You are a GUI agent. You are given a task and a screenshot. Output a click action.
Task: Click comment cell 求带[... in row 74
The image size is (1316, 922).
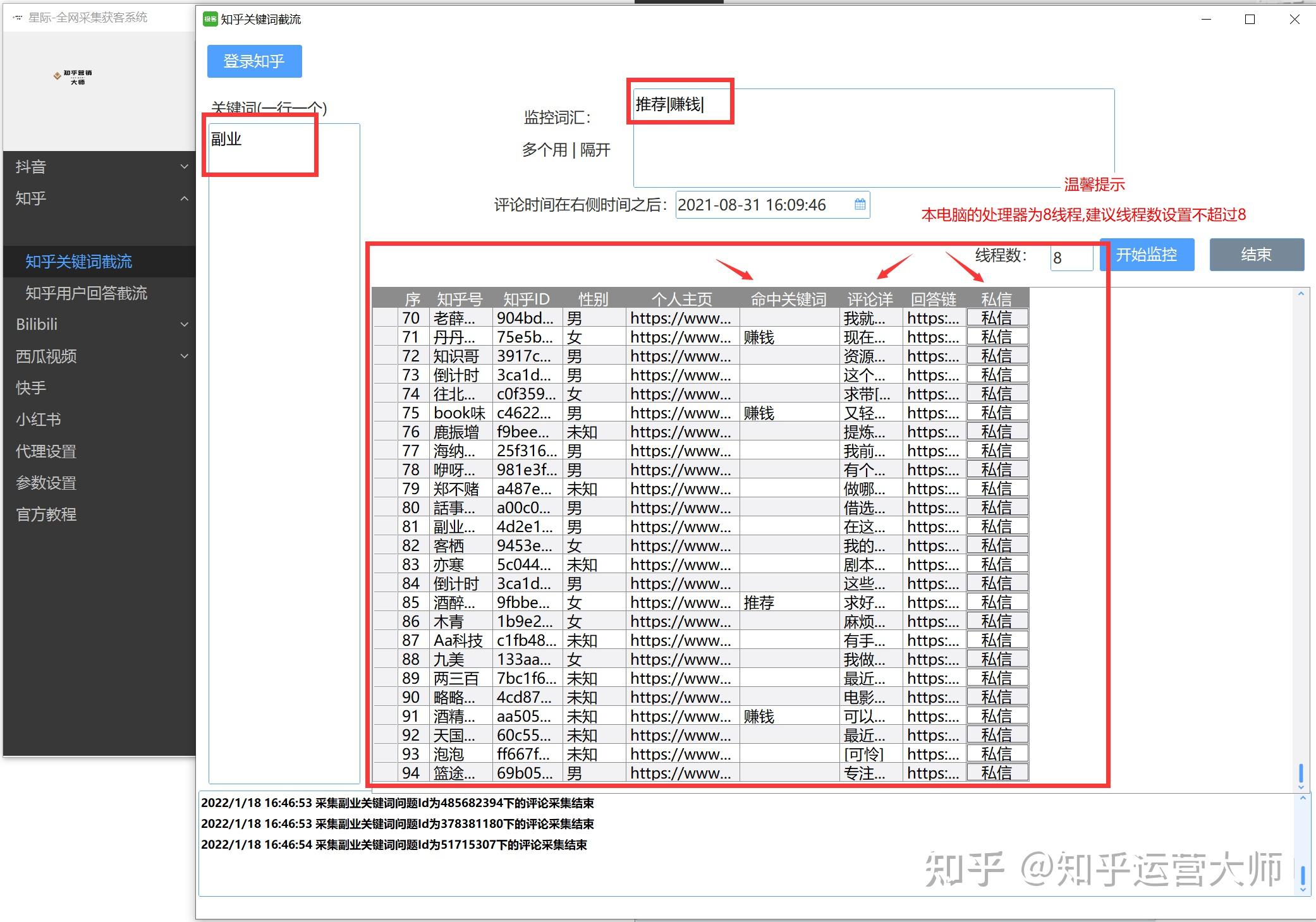[870, 394]
